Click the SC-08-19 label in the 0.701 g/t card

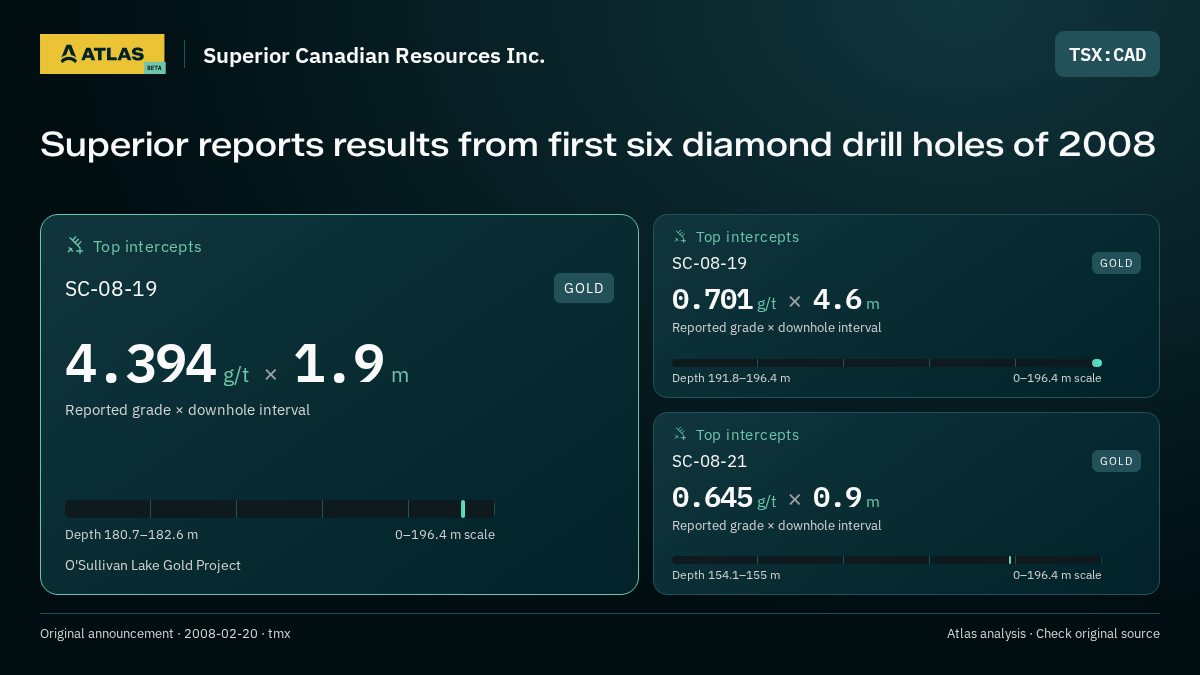tap(709, 263)
